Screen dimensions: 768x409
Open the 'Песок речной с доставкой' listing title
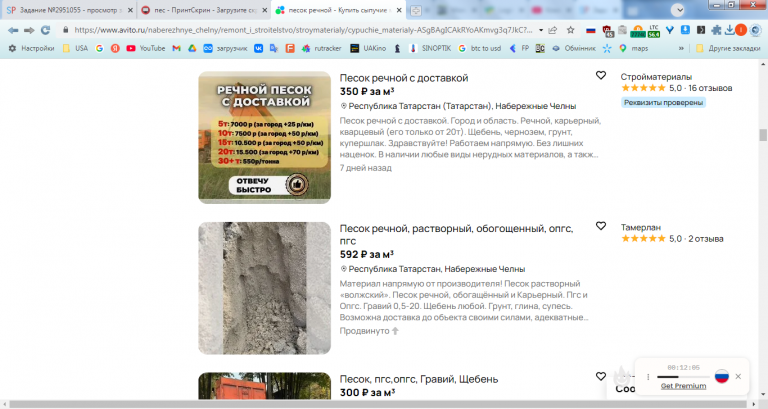coord(404,78)
